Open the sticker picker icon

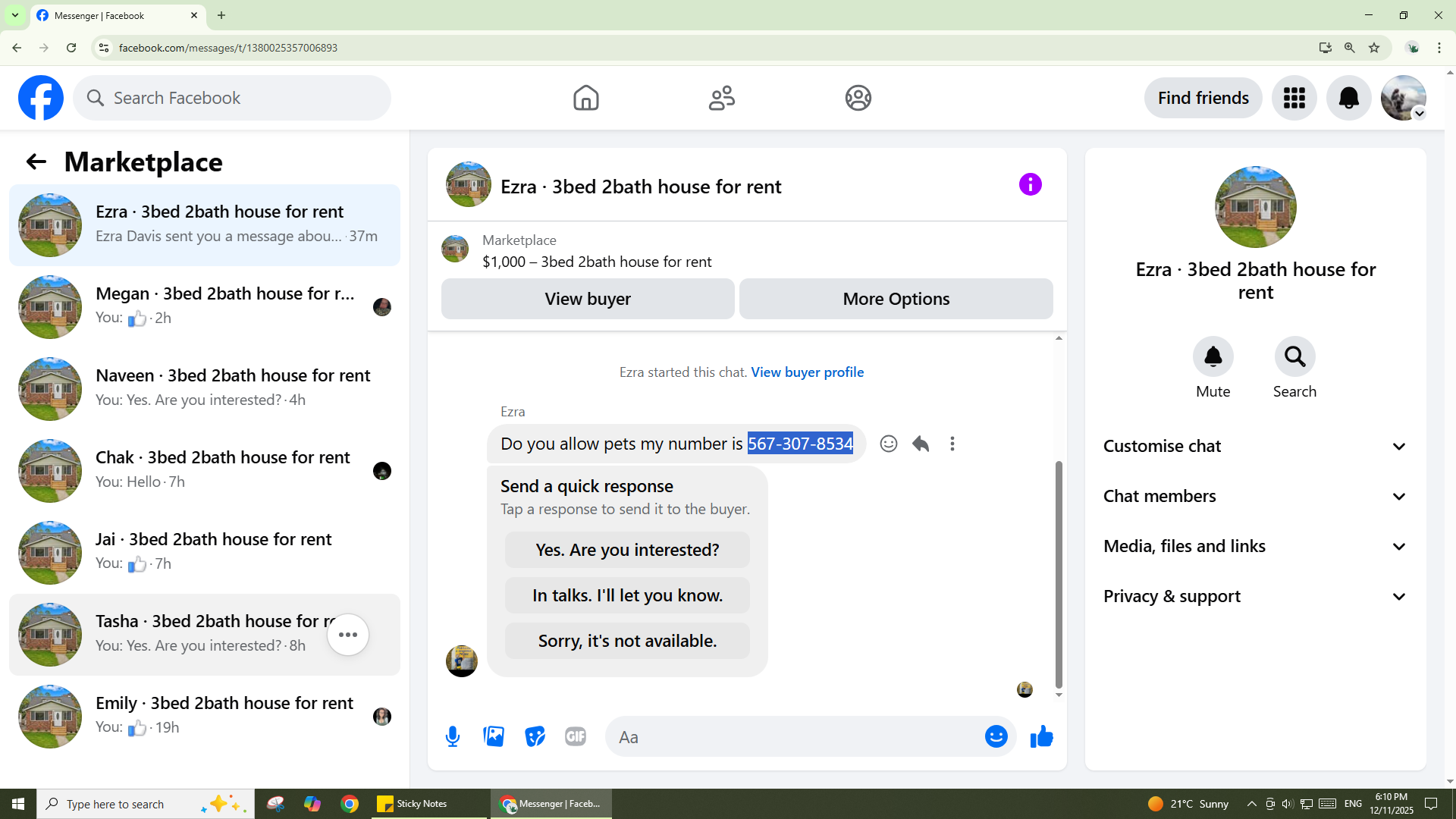[535, 736]
